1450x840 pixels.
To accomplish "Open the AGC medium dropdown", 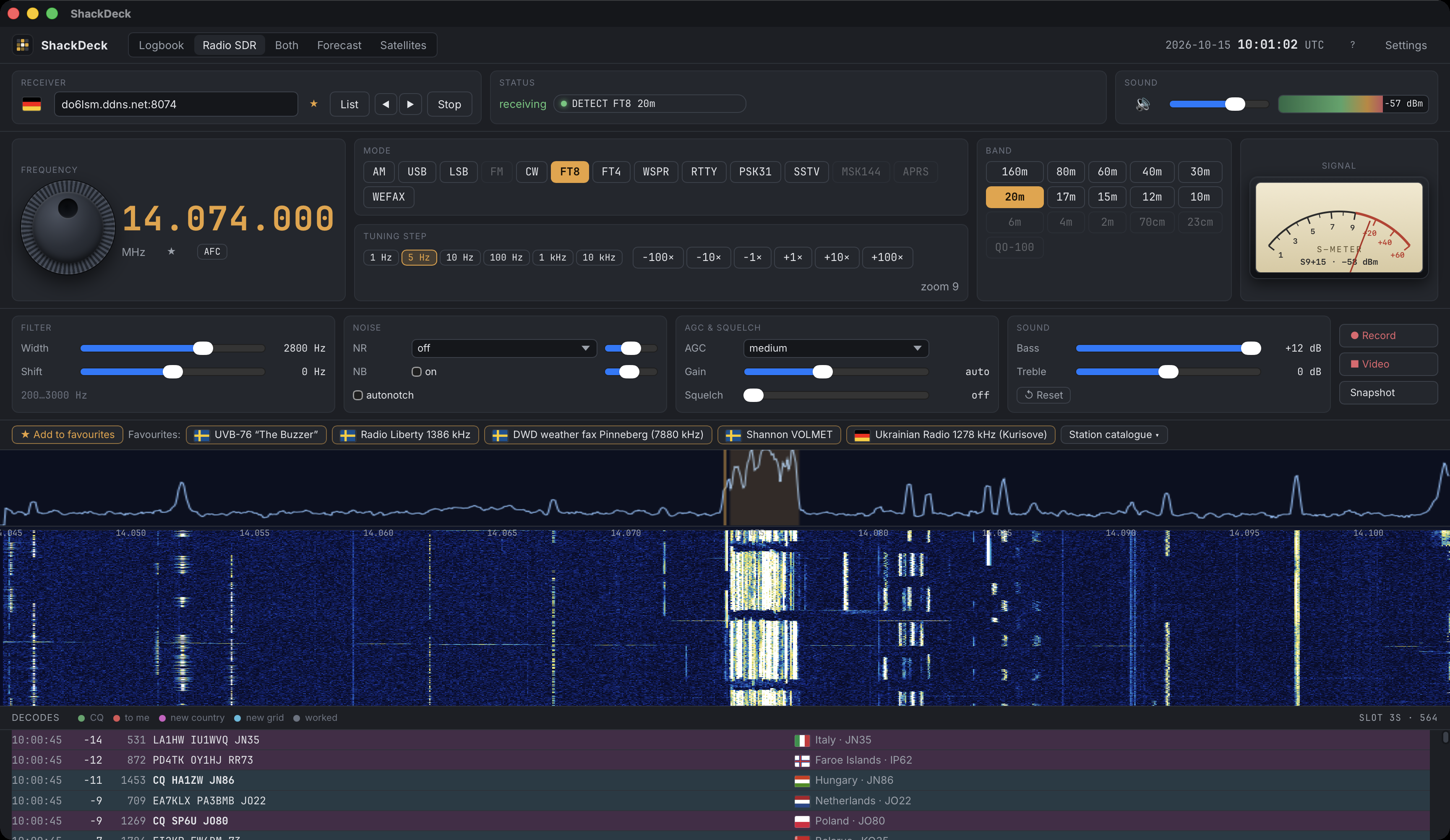I will (835, 348).
